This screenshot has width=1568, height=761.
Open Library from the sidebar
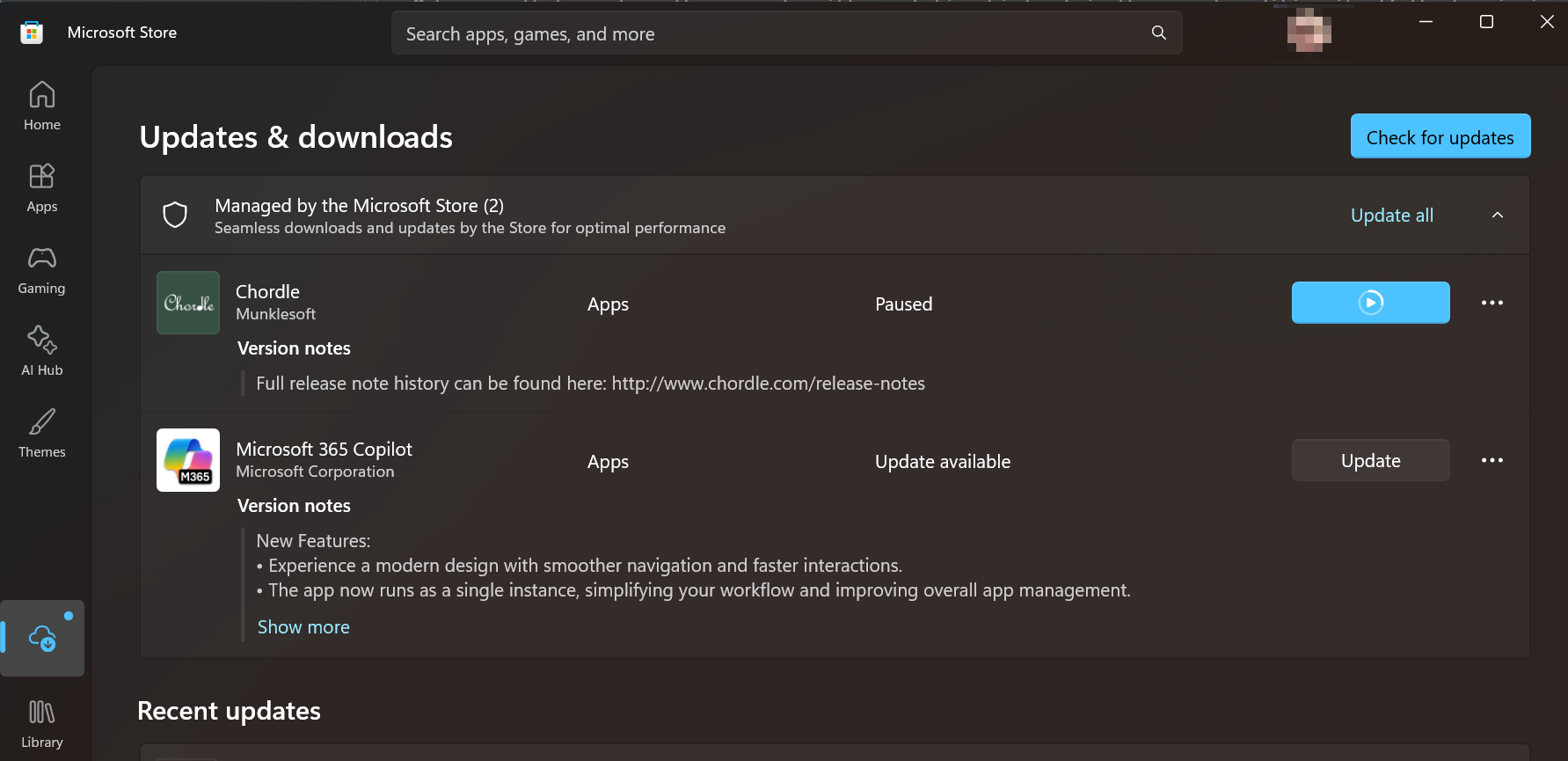pyautogui.click(x=42, y=724)
